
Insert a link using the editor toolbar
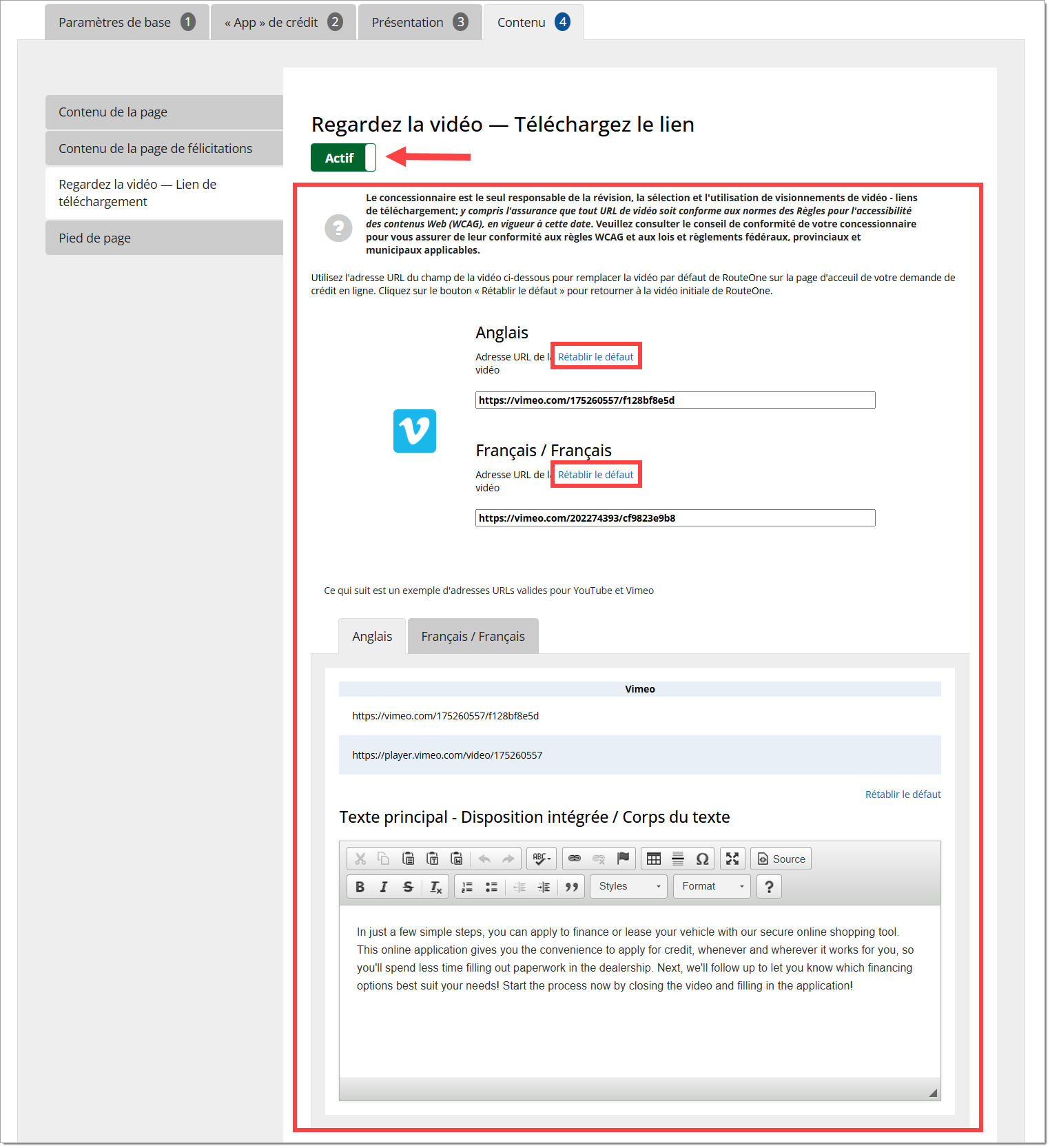coord(574,859)
